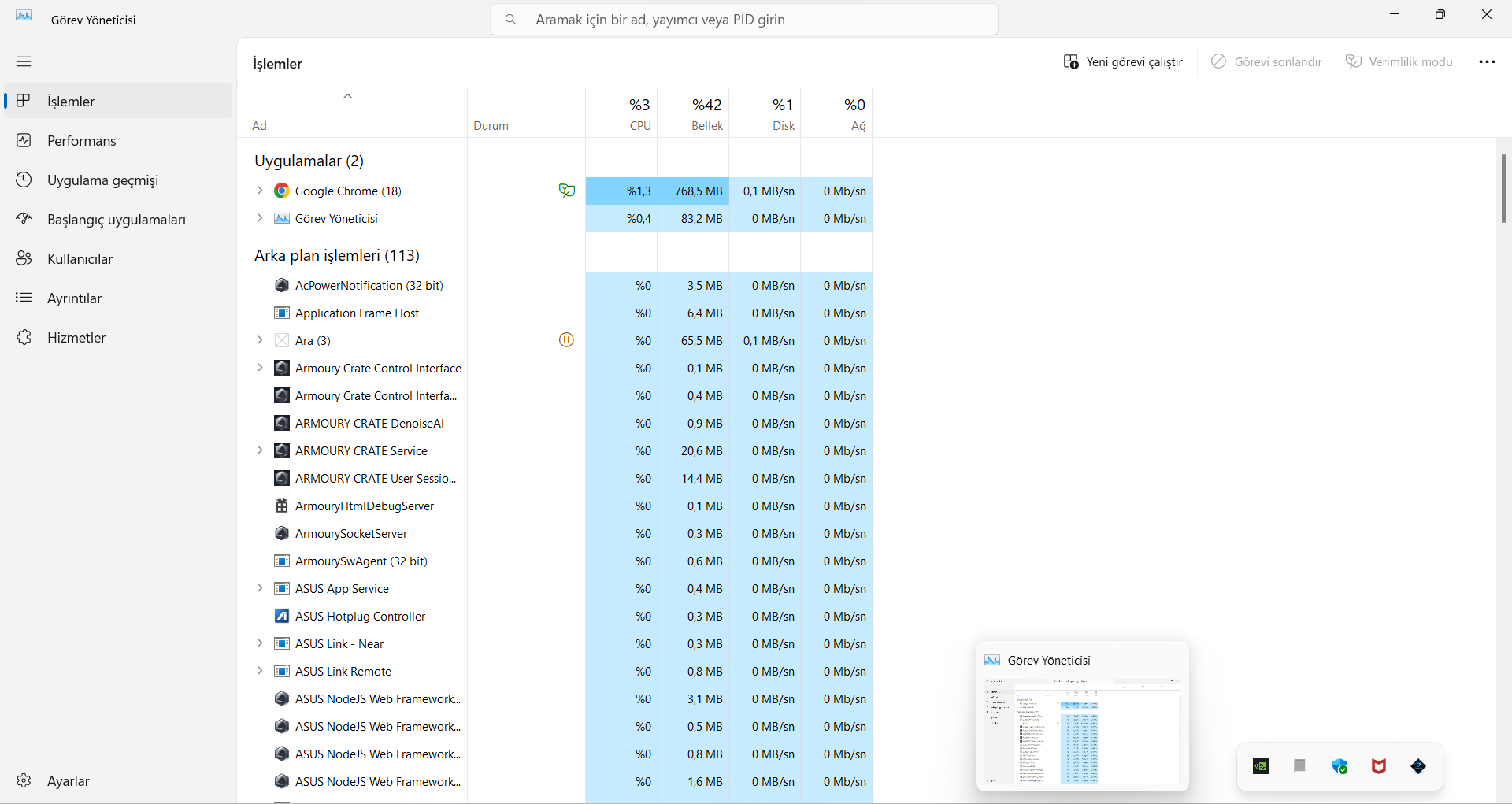Open Uygulama geçmişi in the sidebar
This screenshot has height=804, width=1512.
point(118,180)
